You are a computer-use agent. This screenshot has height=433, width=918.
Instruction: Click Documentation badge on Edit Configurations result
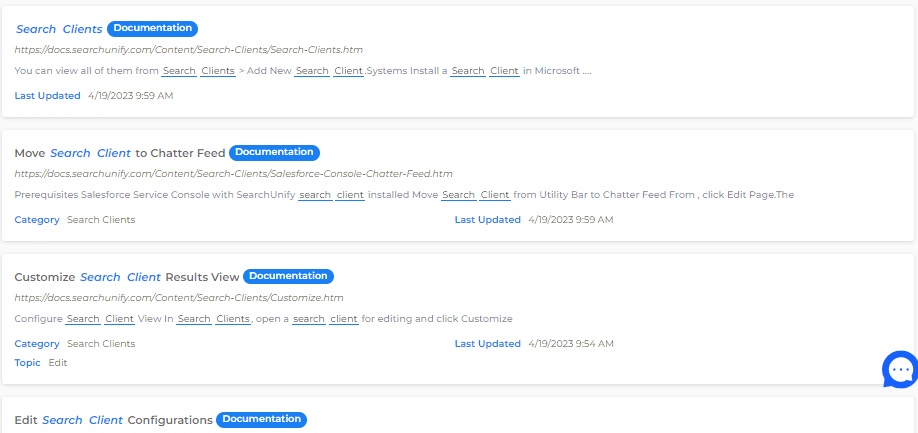(x=261, y=420)
